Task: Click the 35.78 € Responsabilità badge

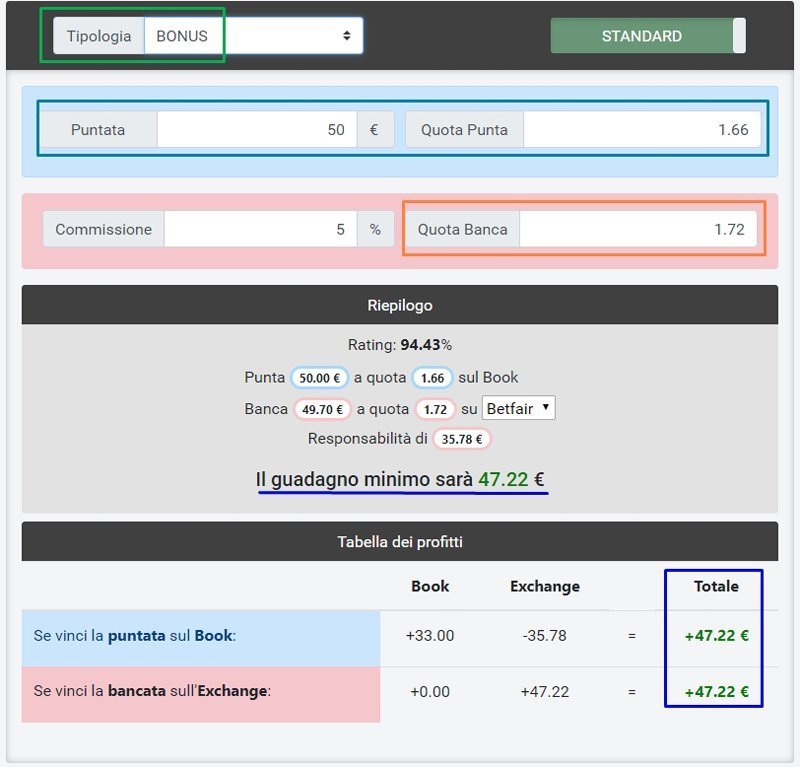Action: pyautogui.click(x=461, y=439)
